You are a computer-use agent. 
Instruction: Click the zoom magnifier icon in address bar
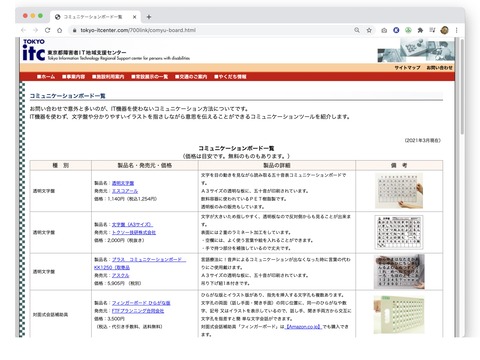pos(357,30)
